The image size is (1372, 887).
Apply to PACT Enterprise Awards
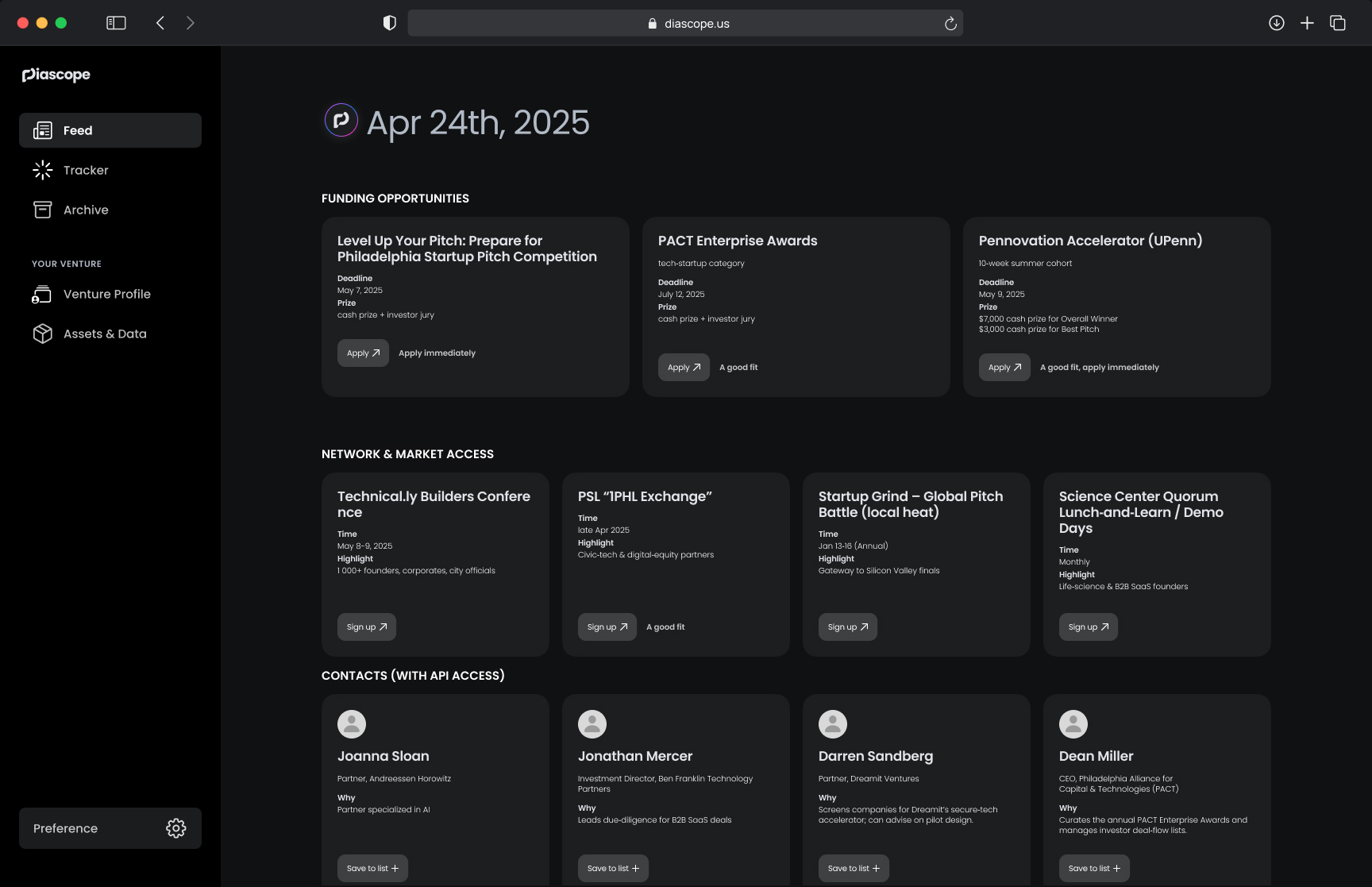coord(684,368)
